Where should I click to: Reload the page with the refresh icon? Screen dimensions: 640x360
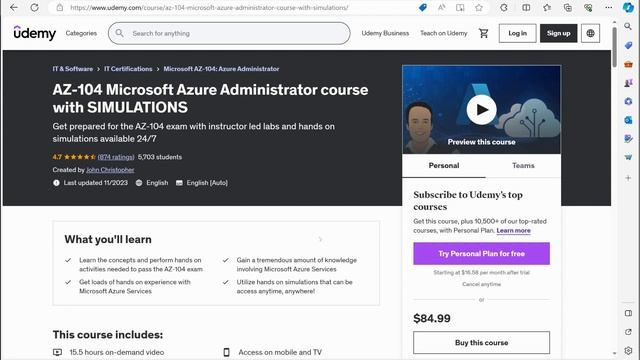(35, 7)
